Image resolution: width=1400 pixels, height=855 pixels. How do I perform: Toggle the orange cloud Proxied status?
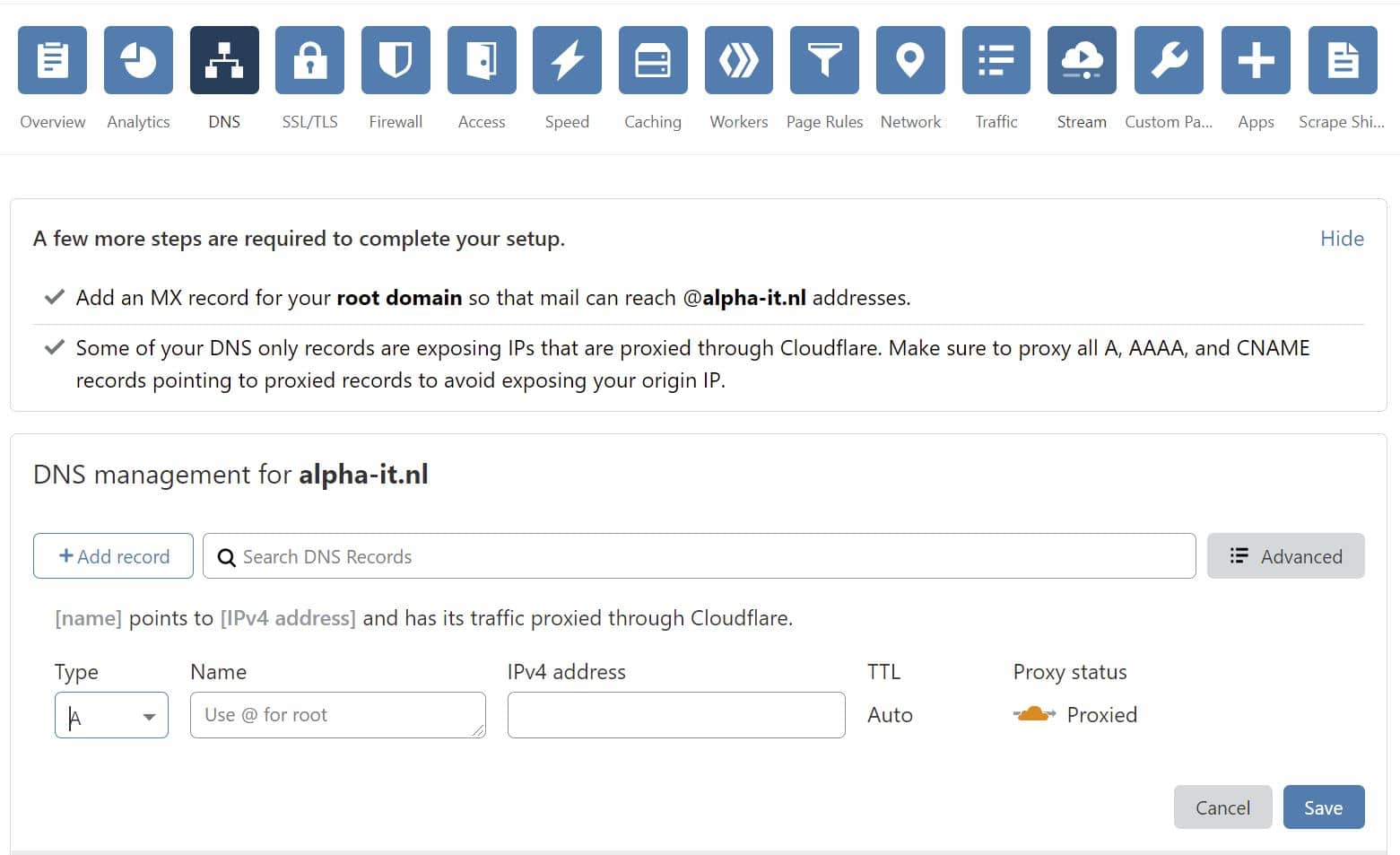1034,715
